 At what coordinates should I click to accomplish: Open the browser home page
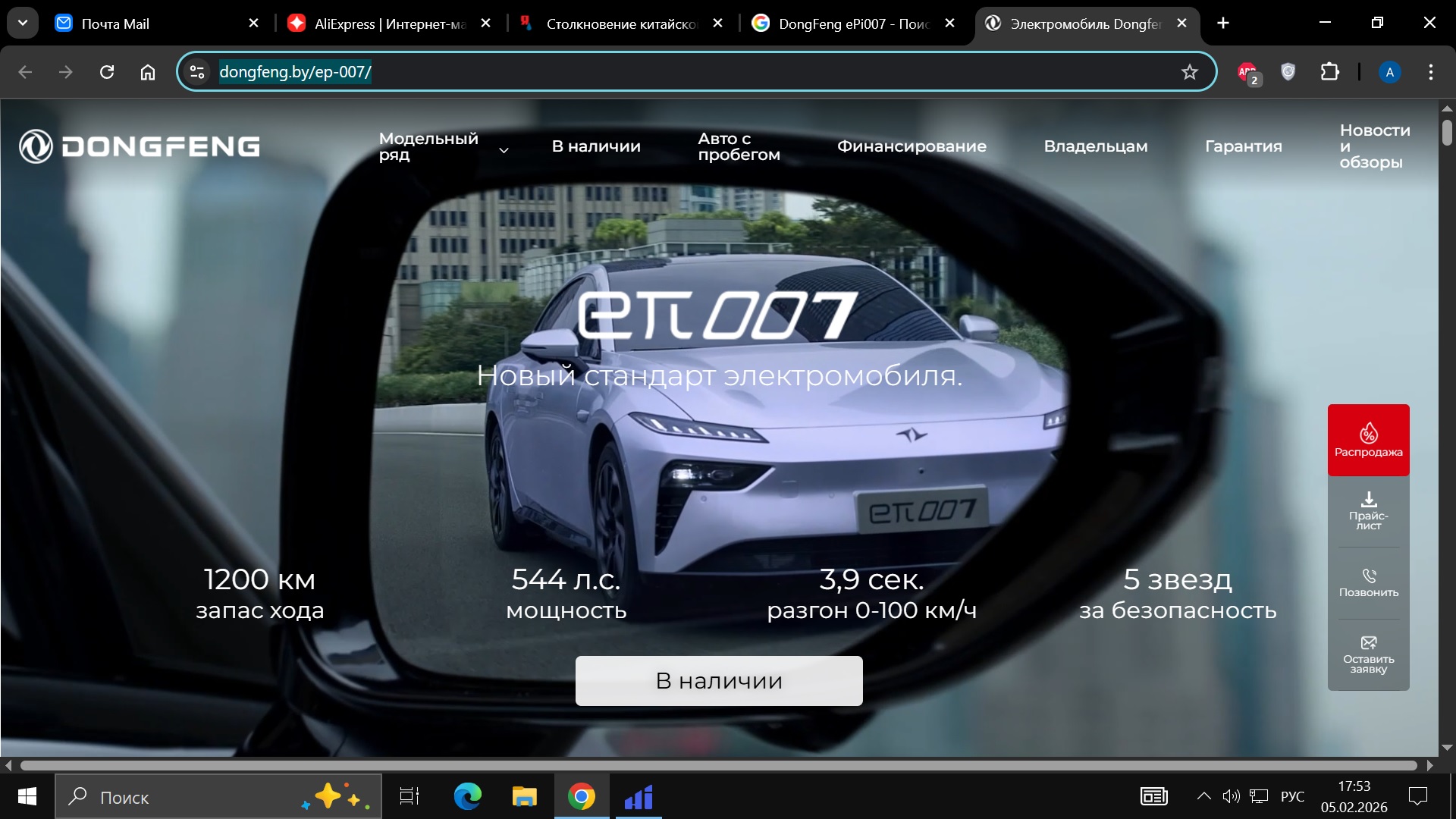pos(148,72)
